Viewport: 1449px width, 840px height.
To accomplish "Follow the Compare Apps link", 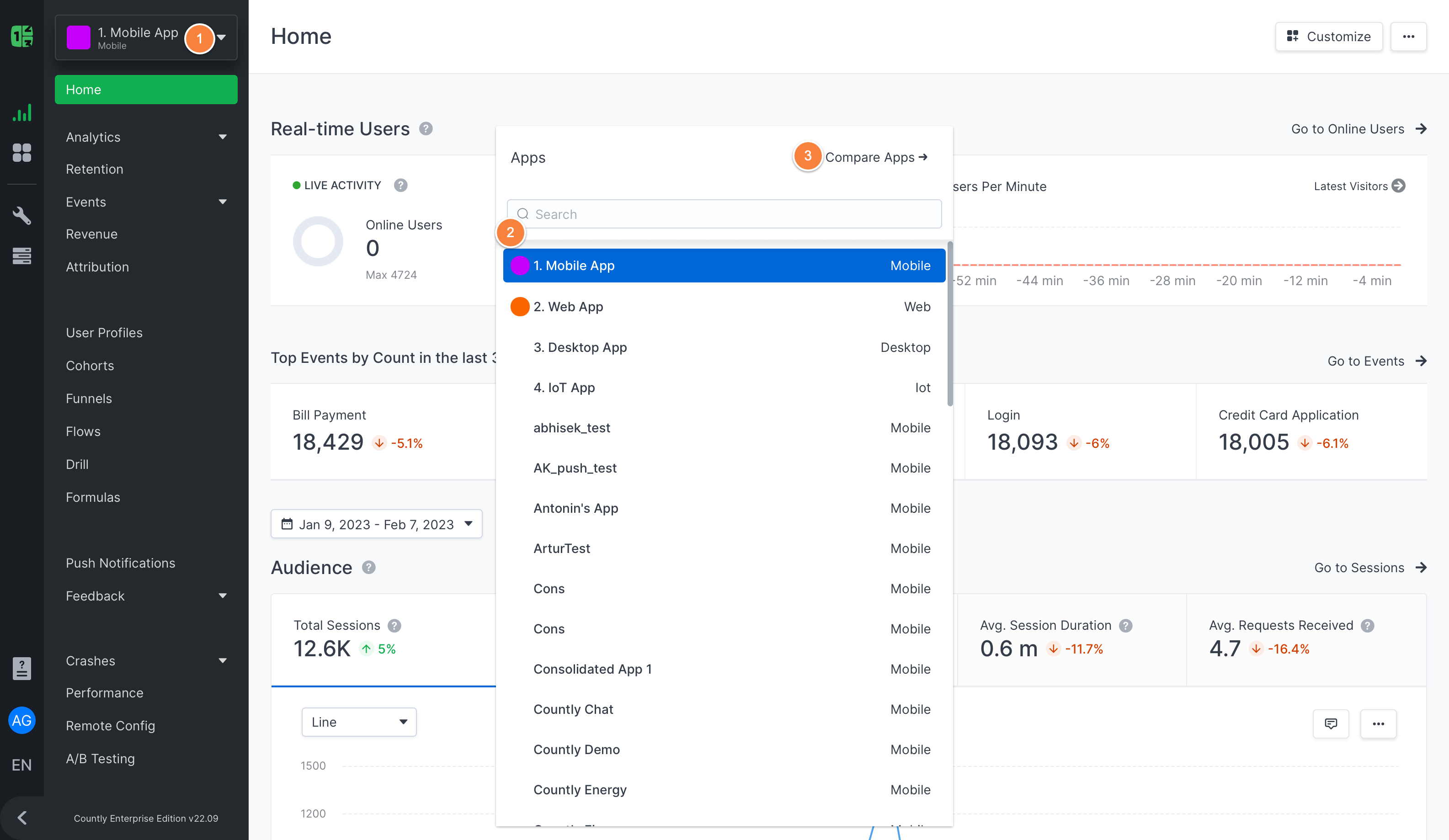I will (x=876, y=157).
